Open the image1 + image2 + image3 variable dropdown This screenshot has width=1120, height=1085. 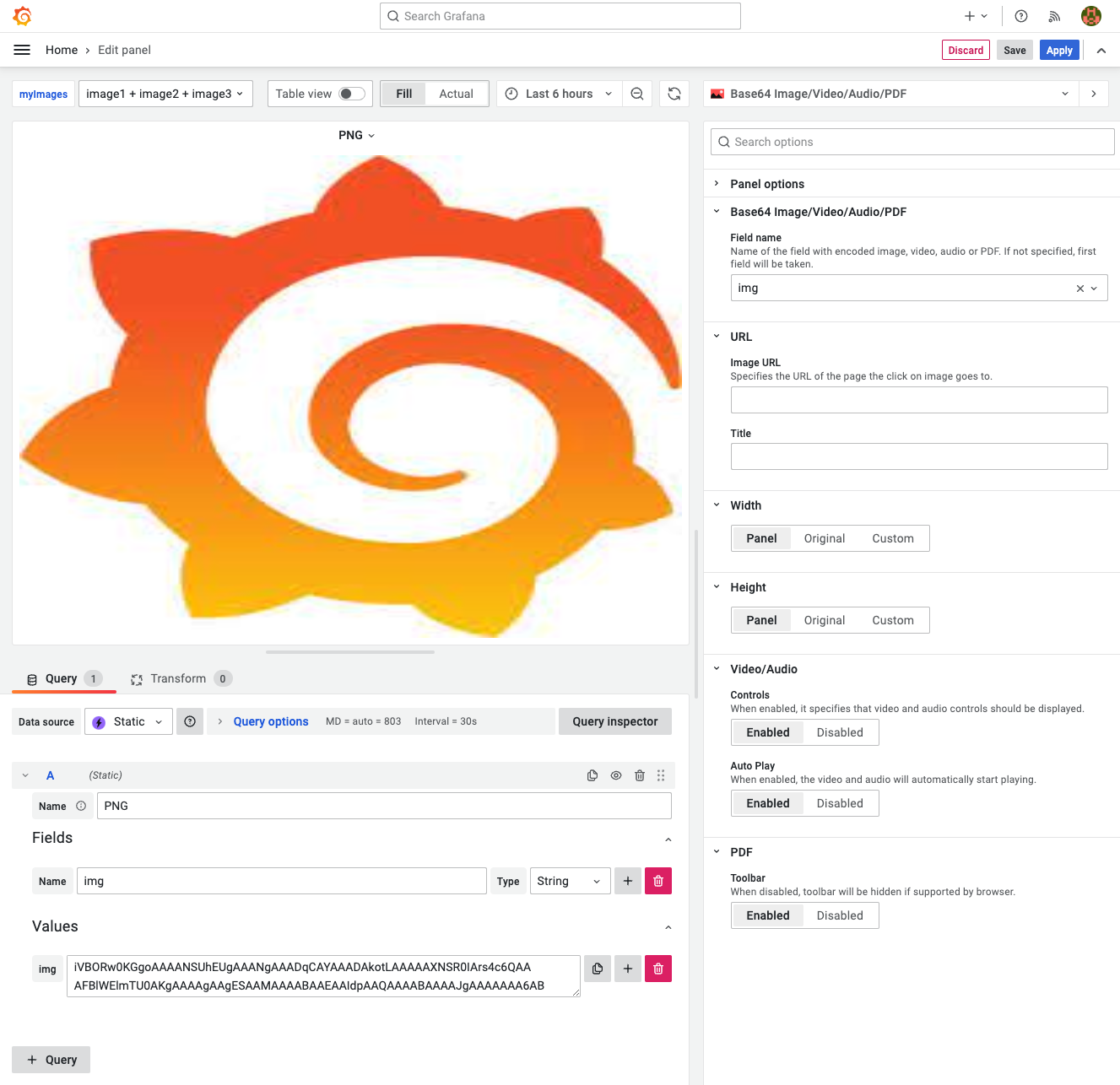pos(165,94)
